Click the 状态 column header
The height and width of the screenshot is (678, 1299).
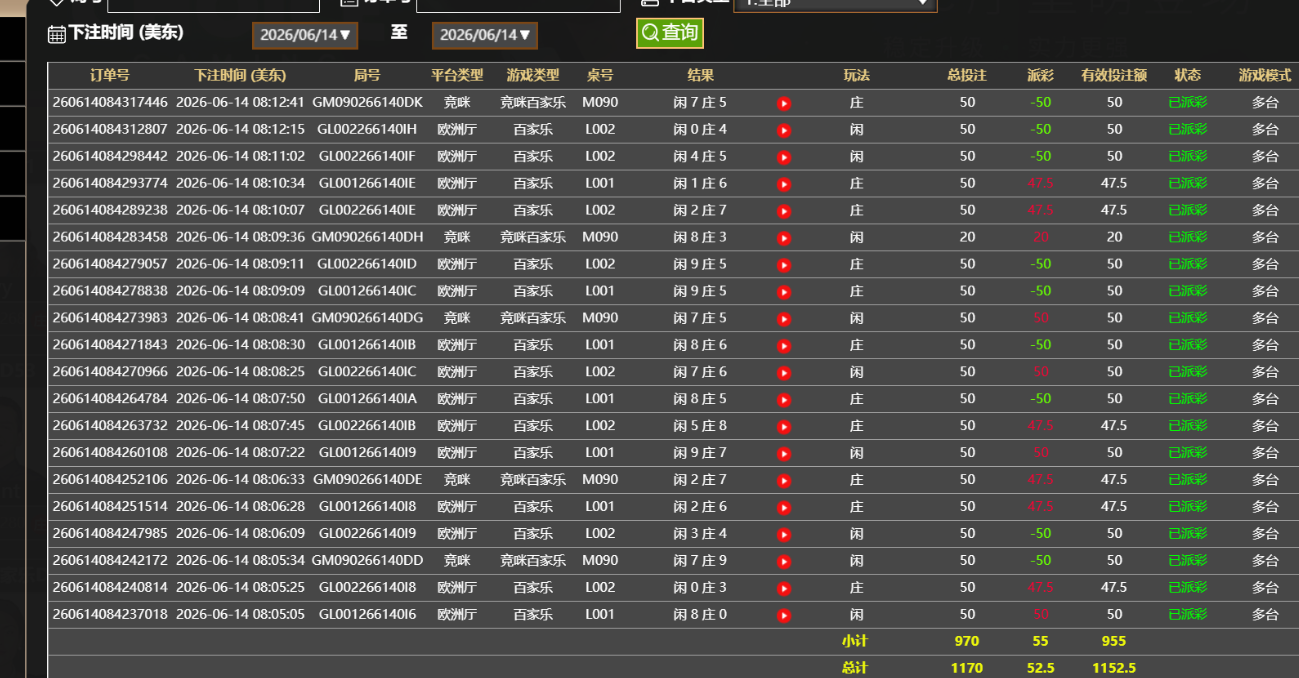click(1188, 76)
